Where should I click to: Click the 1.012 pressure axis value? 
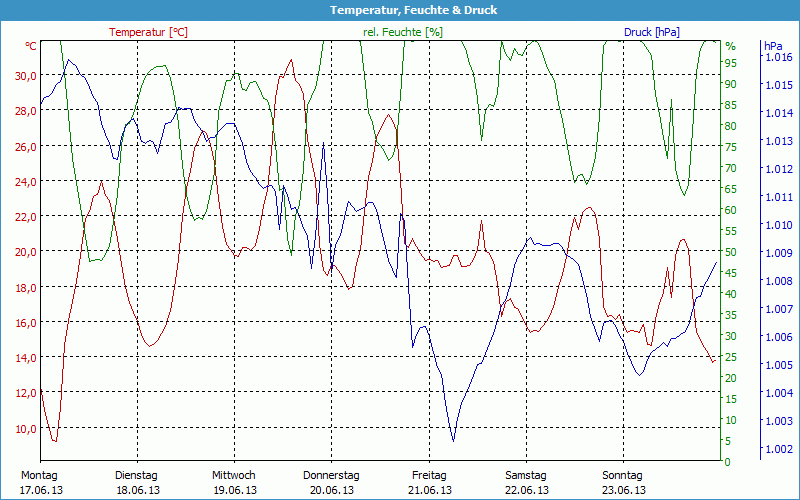pyautogui.click(x=779, y=168)
